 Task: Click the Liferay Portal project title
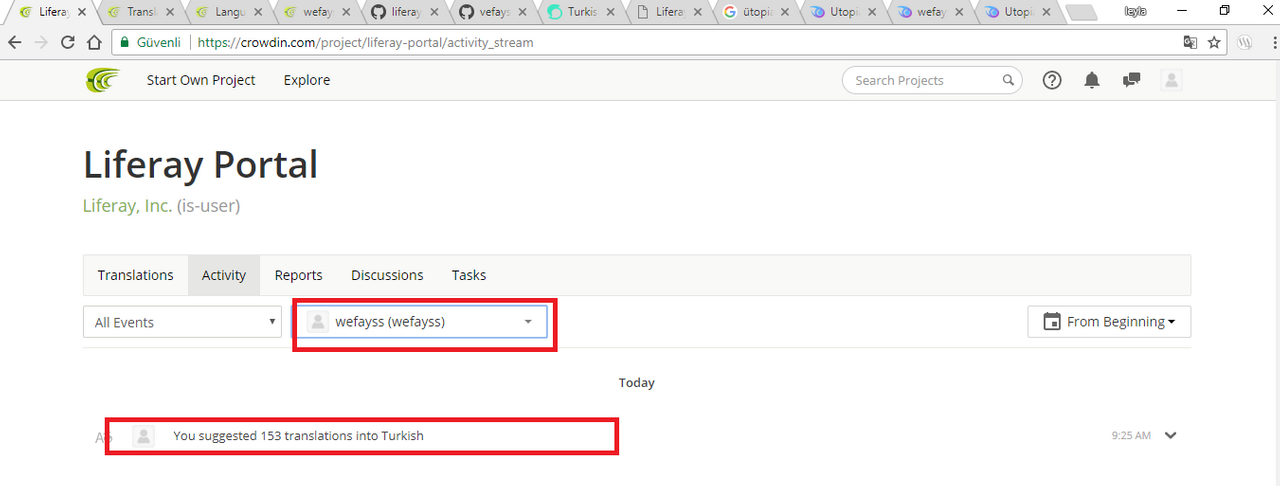coord(200,164)
